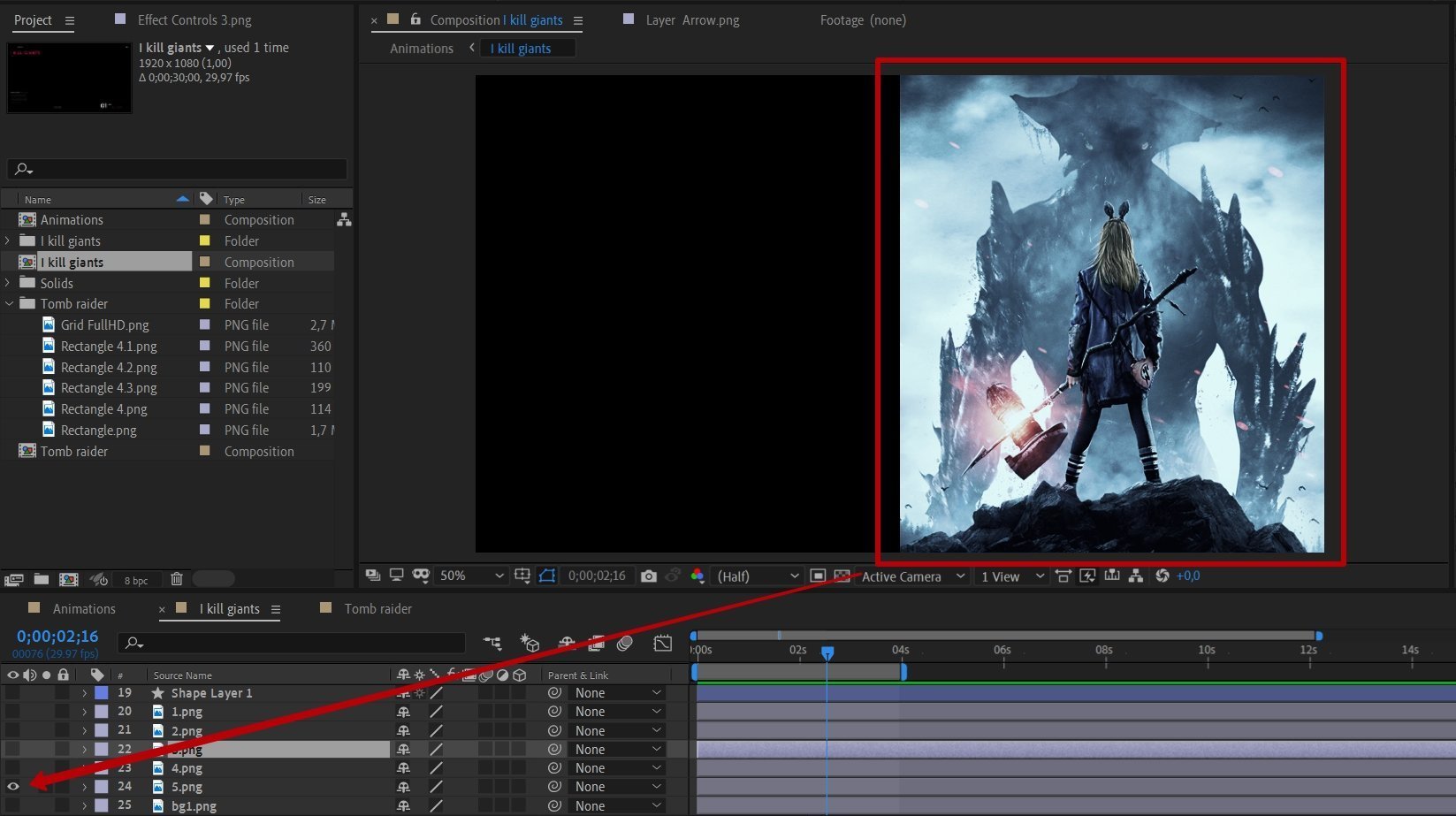Viewport: 1456px width, 816px height.
Task: Create a new folder in Project panel
Action: pos(41,579)
